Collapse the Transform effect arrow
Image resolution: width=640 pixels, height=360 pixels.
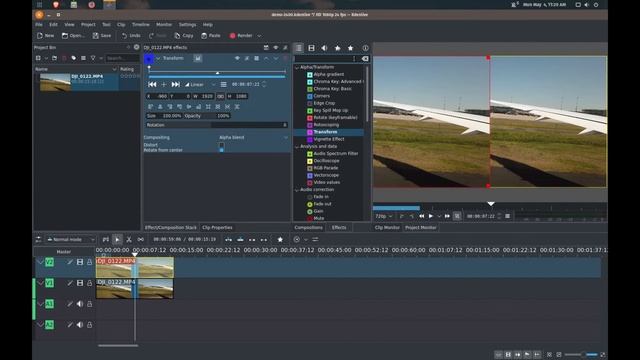pyautogui.click(x=158, y=58)
